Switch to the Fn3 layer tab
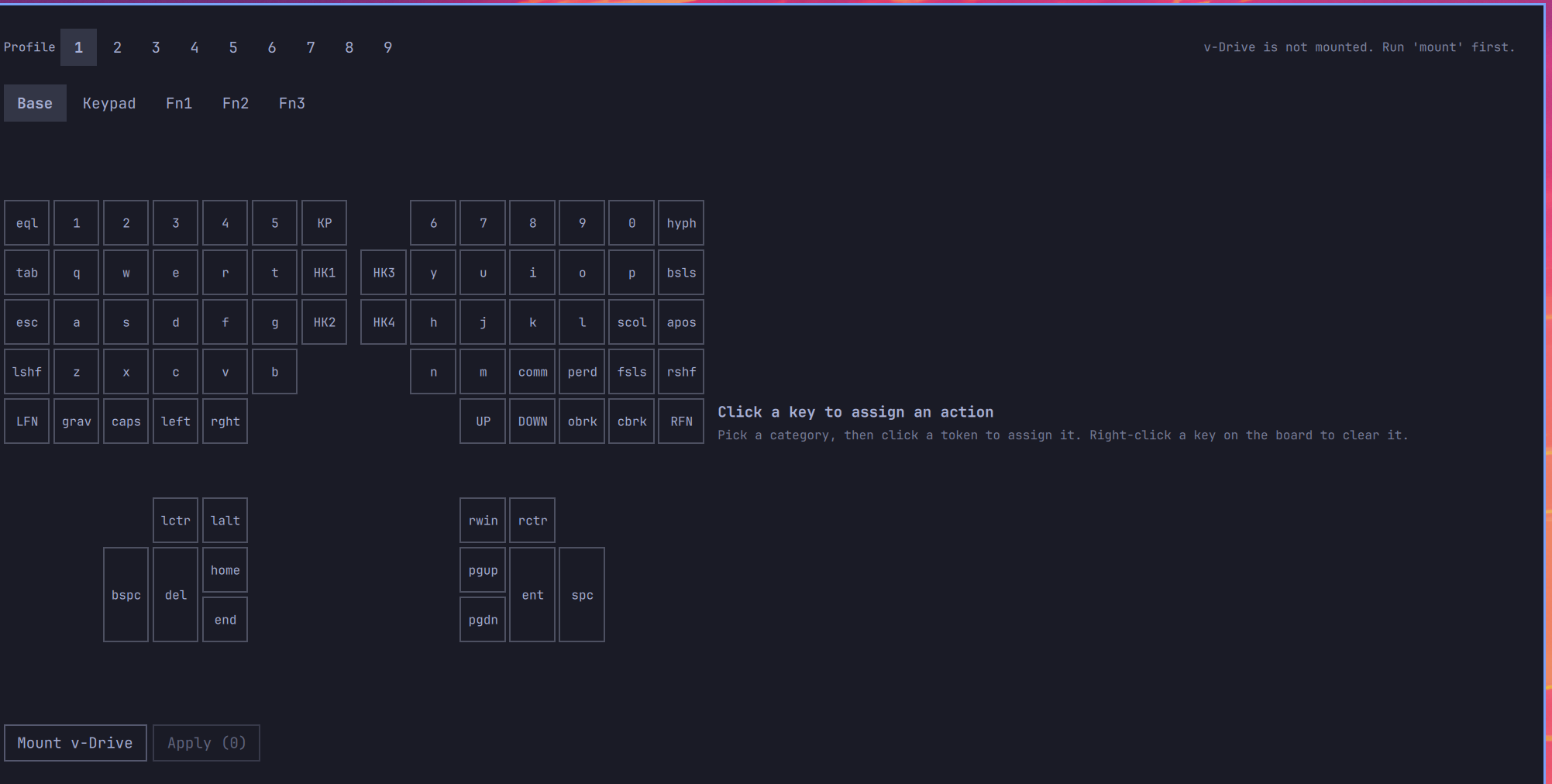 (x=292, y=103)
